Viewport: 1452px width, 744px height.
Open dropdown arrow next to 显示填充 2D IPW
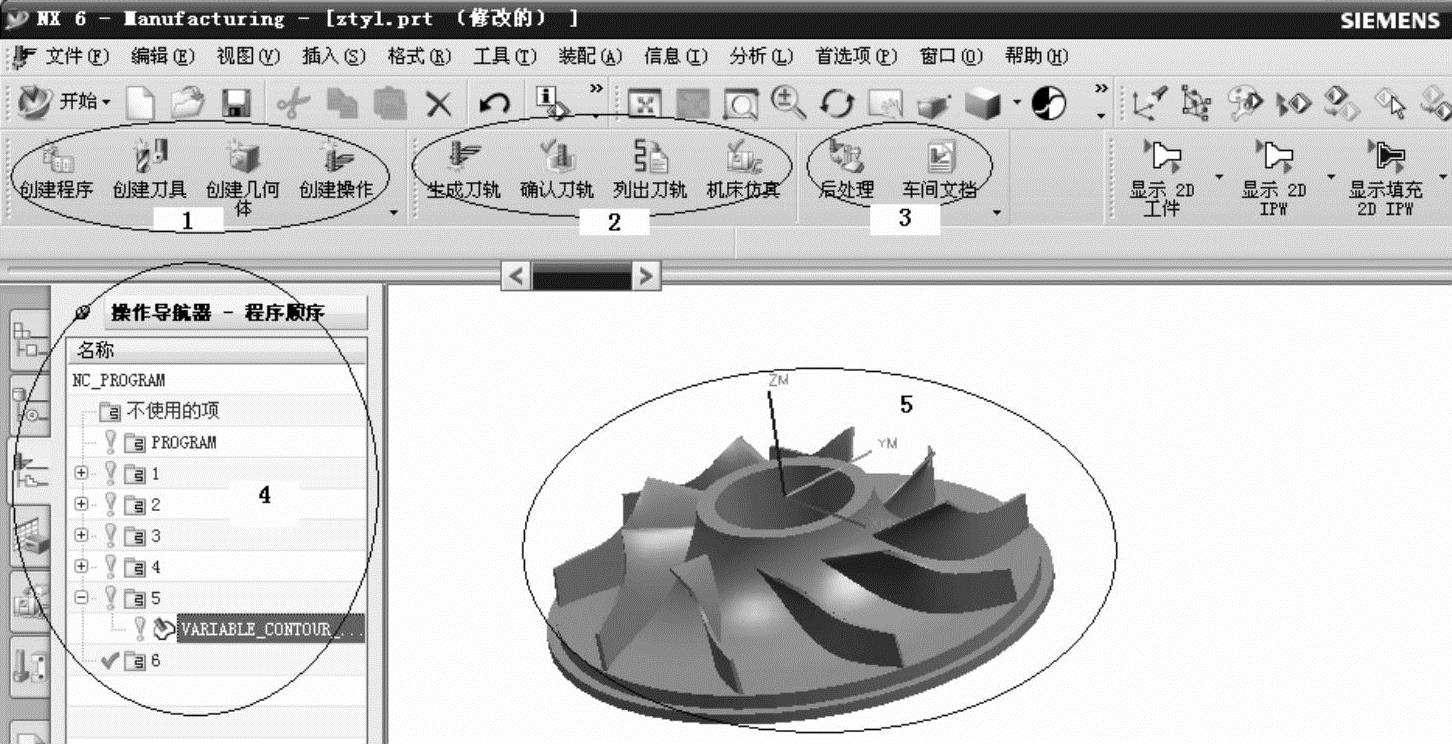pos(1442,177)
